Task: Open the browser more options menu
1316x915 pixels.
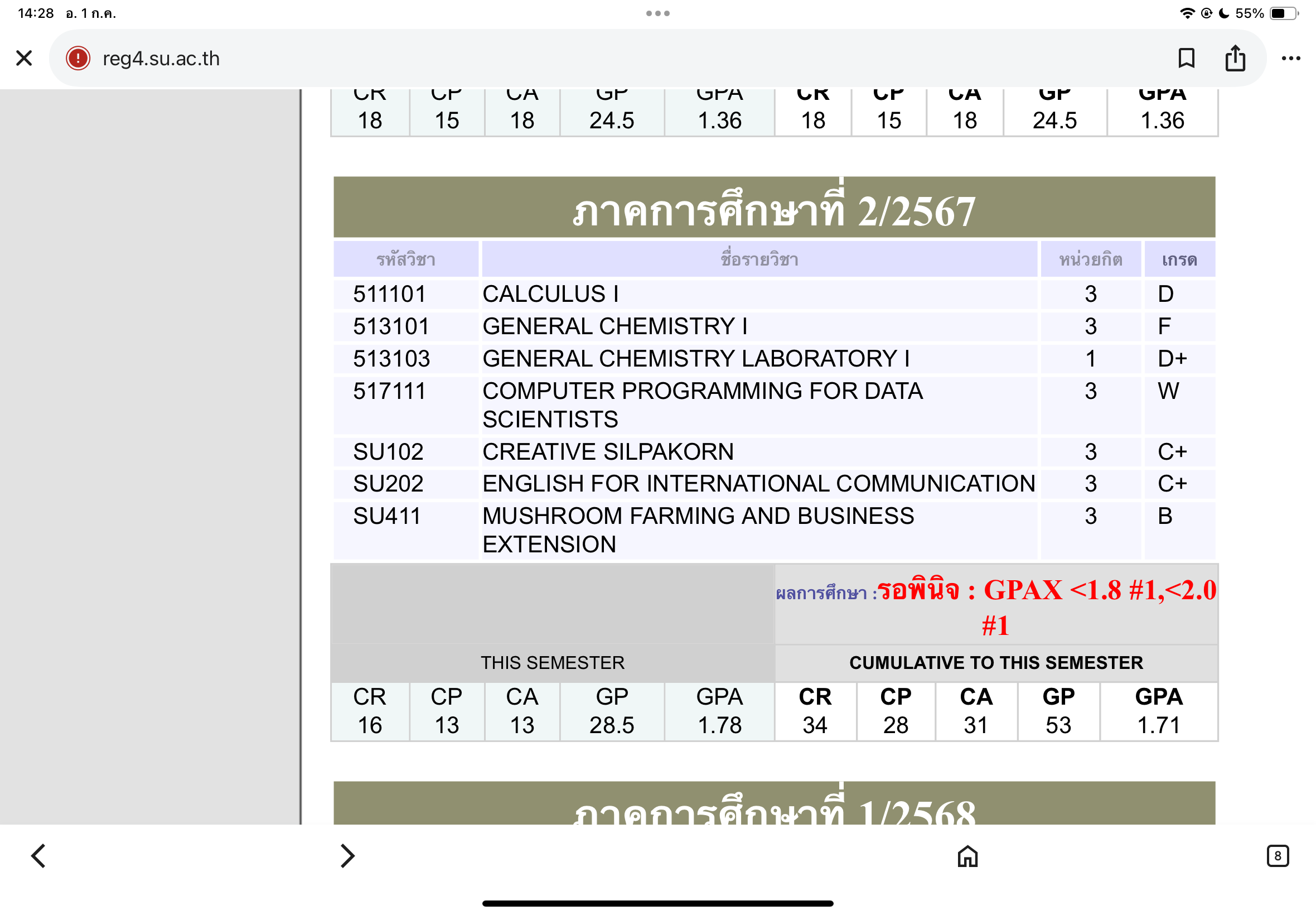Action: (x=1290, y=58)
